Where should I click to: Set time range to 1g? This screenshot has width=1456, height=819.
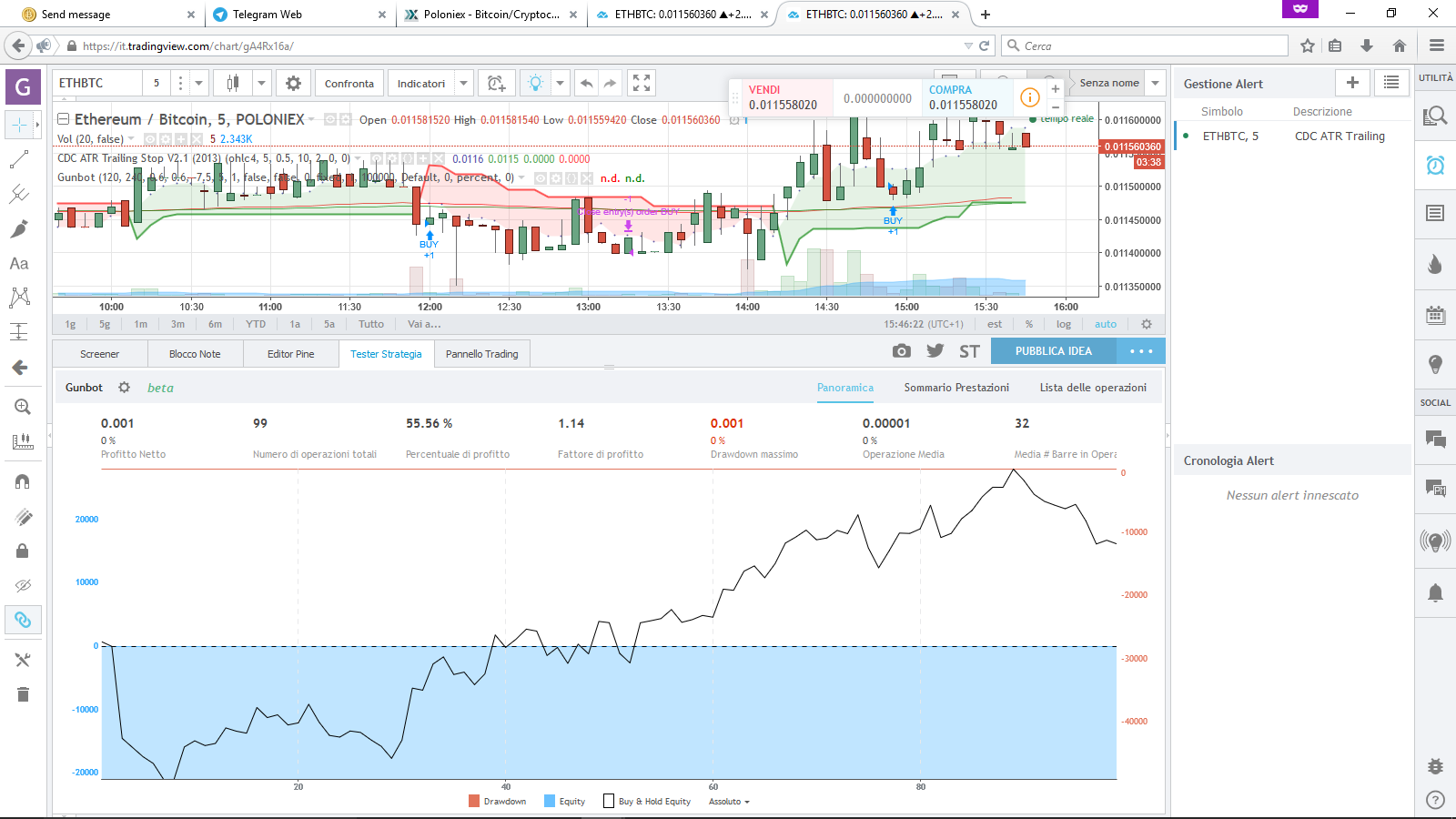point(70,324)
